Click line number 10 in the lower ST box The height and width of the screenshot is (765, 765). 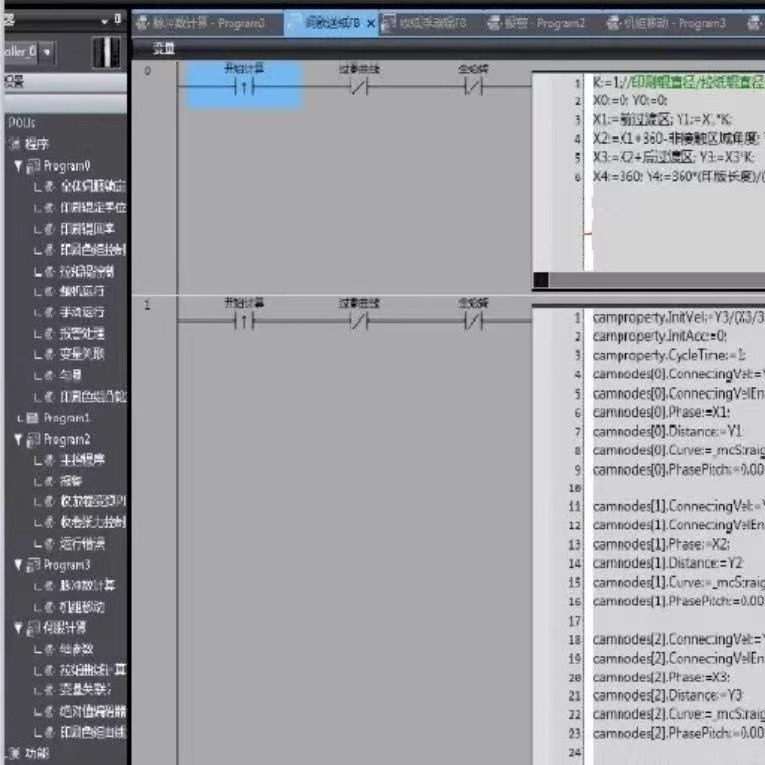click(575, 488)
